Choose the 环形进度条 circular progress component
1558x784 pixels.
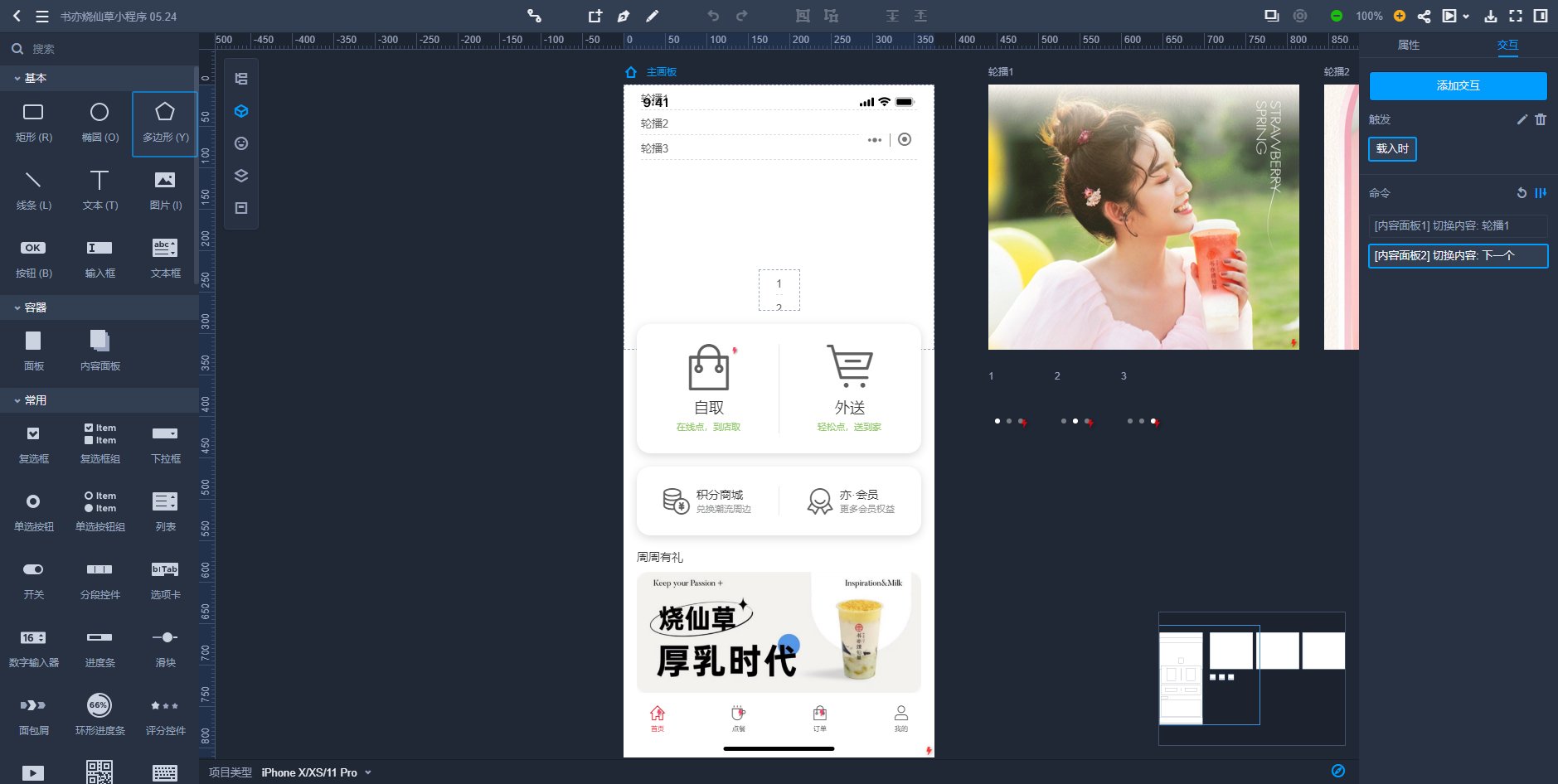tap(99, 716)
